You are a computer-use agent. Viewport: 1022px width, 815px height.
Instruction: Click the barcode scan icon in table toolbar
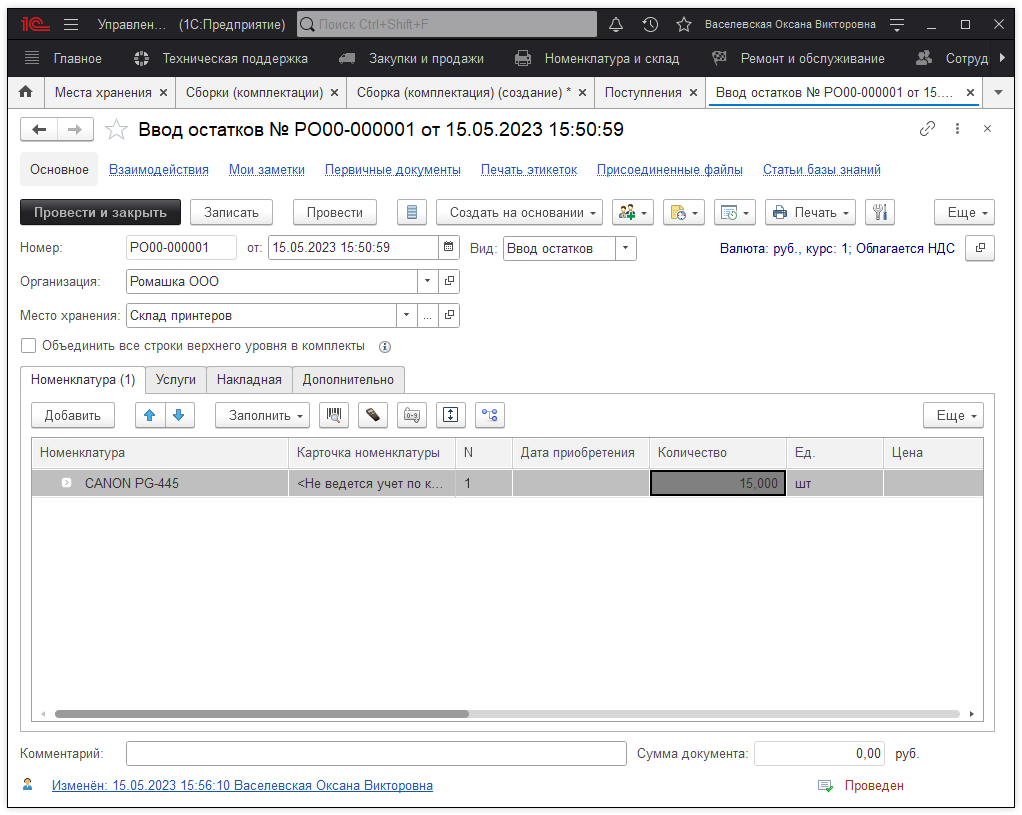[333, 415]
